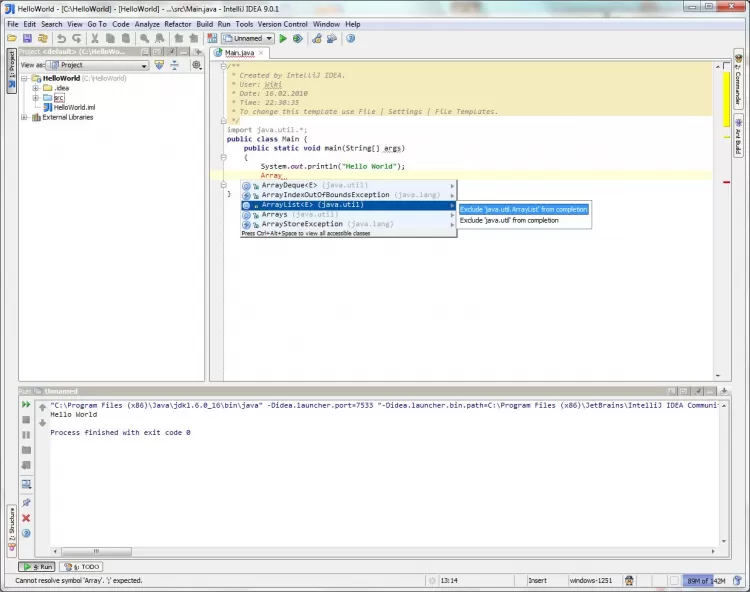
Task: Click the Cut scissors icon
Action: click(97, 38)
